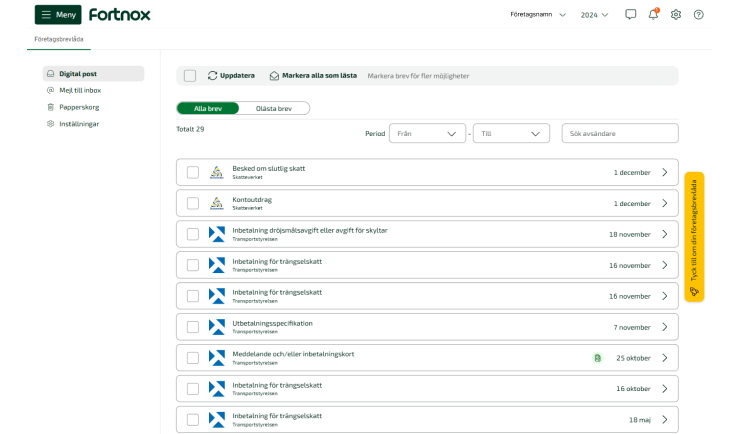
Task: Open 16 oktober letter via chevron
Action: point(664,389)
